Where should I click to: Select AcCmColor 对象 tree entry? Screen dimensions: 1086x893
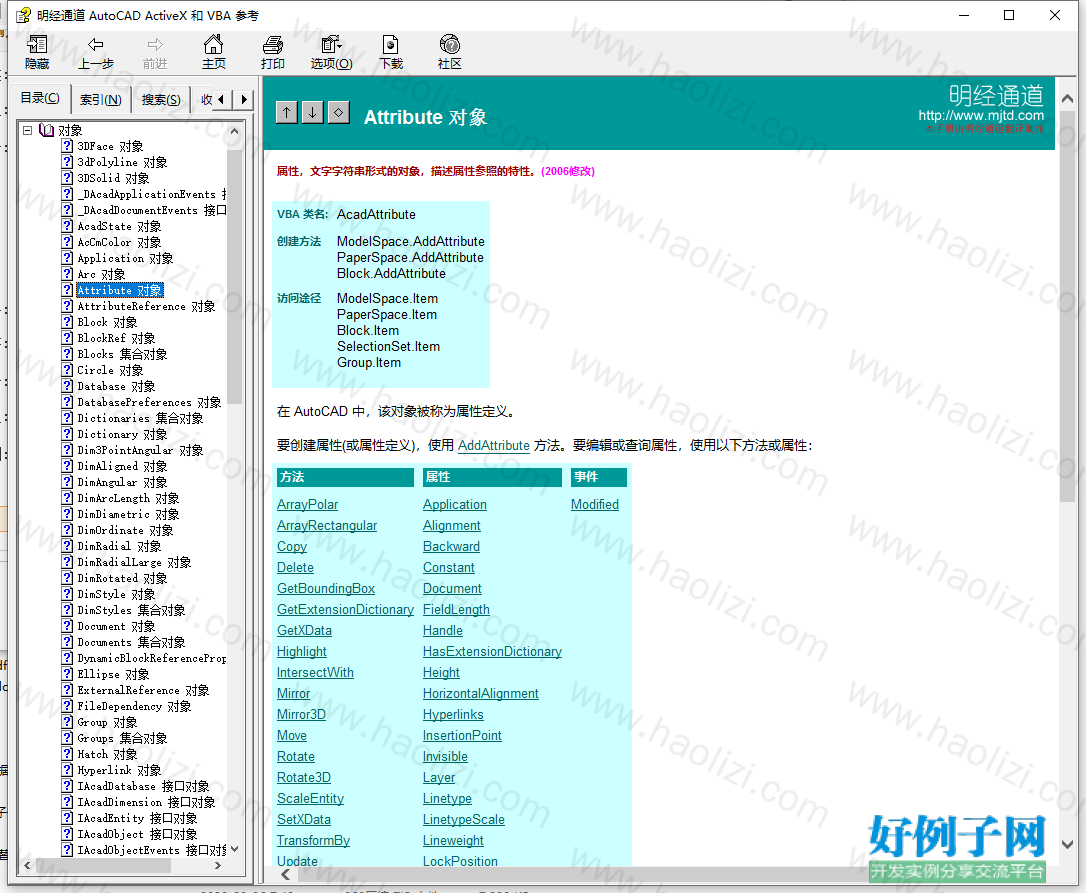click(119, 242)
